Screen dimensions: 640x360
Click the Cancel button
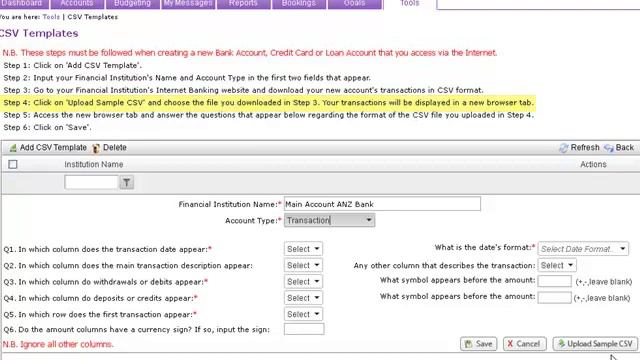tap(524, 344)
